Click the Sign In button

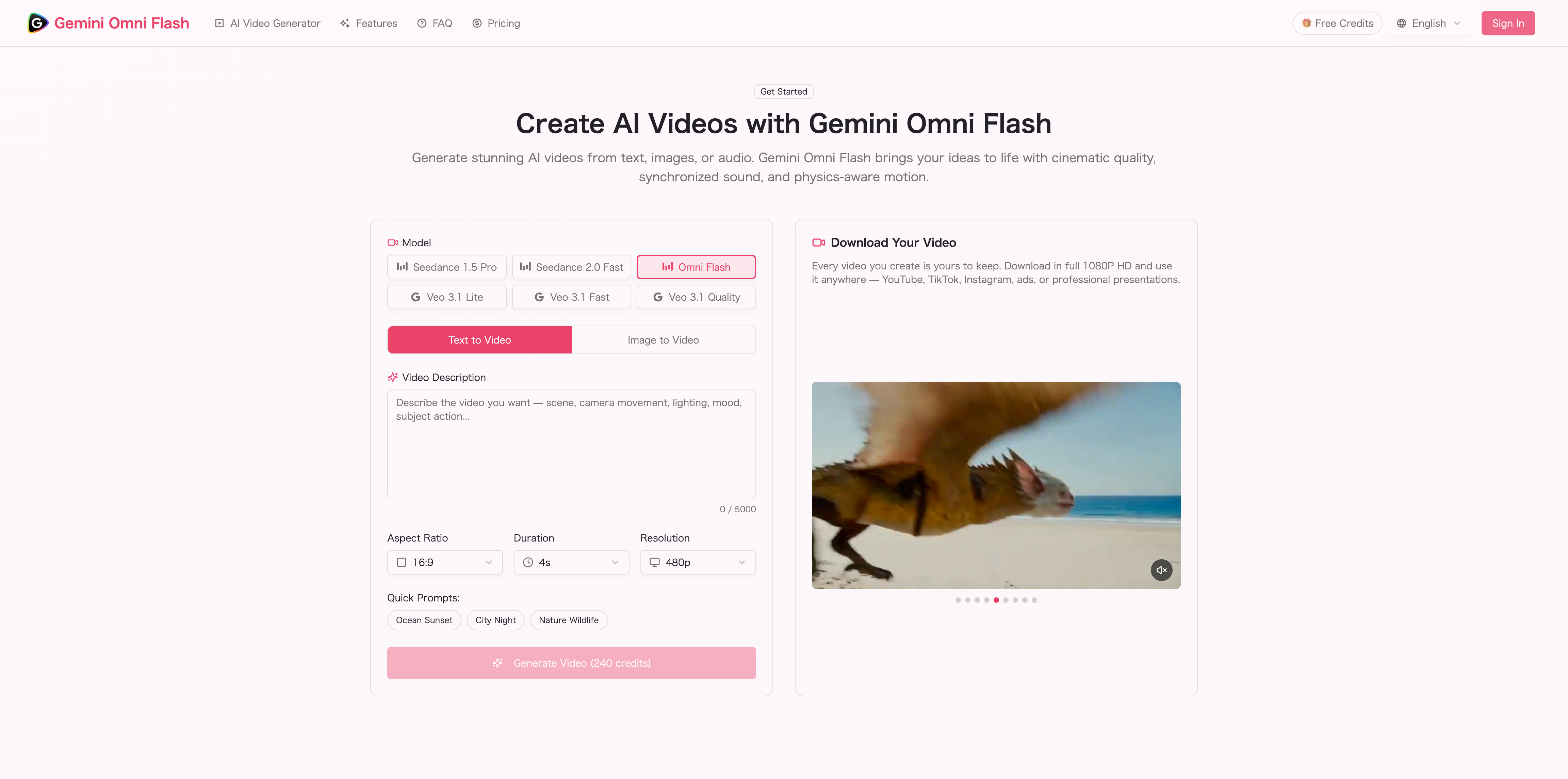tap(1508, 23)
